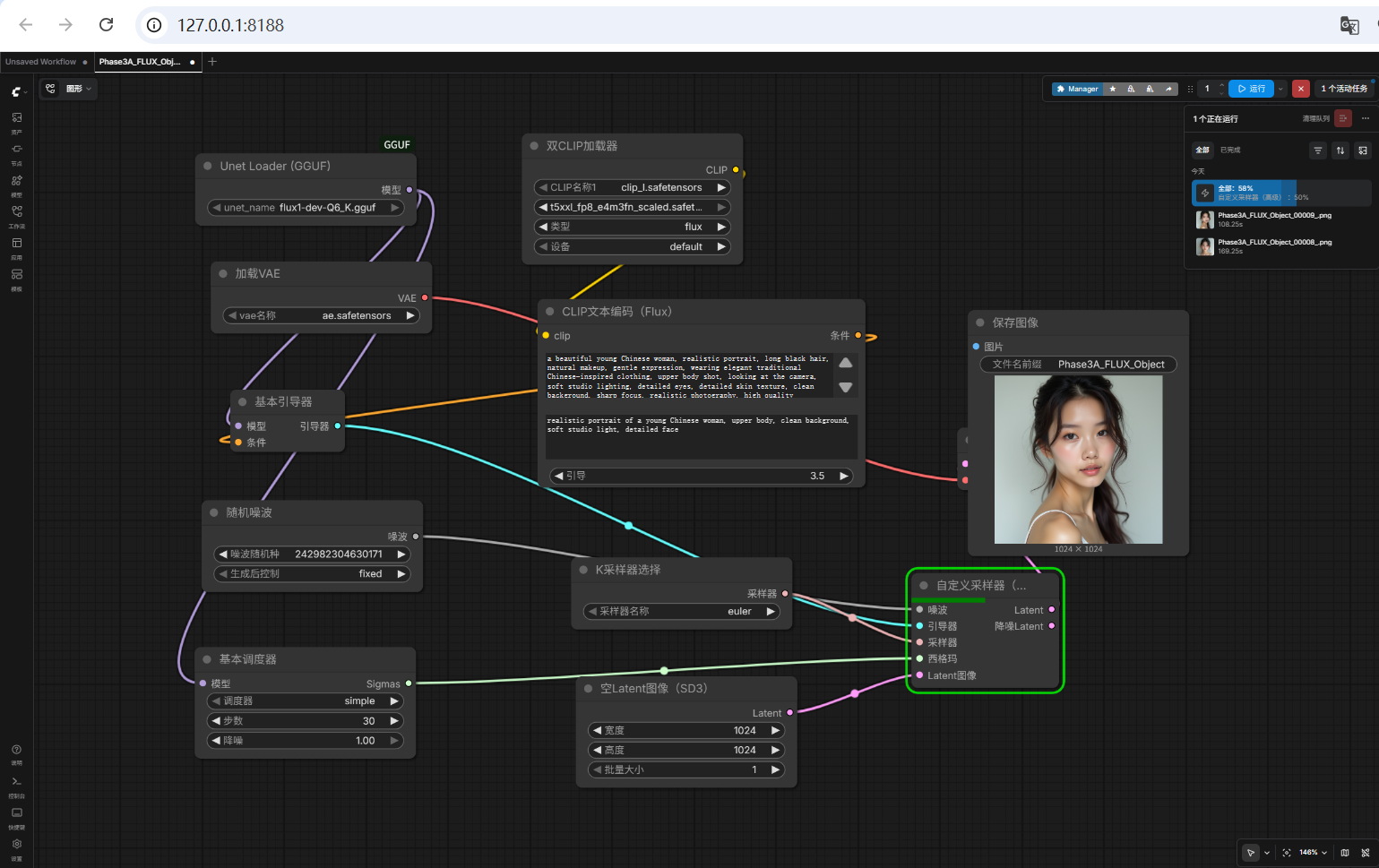This screenshot has height=868, width=1379.
Task: Click the ComfyUI logo menu
Action: (x=17, y=91)
